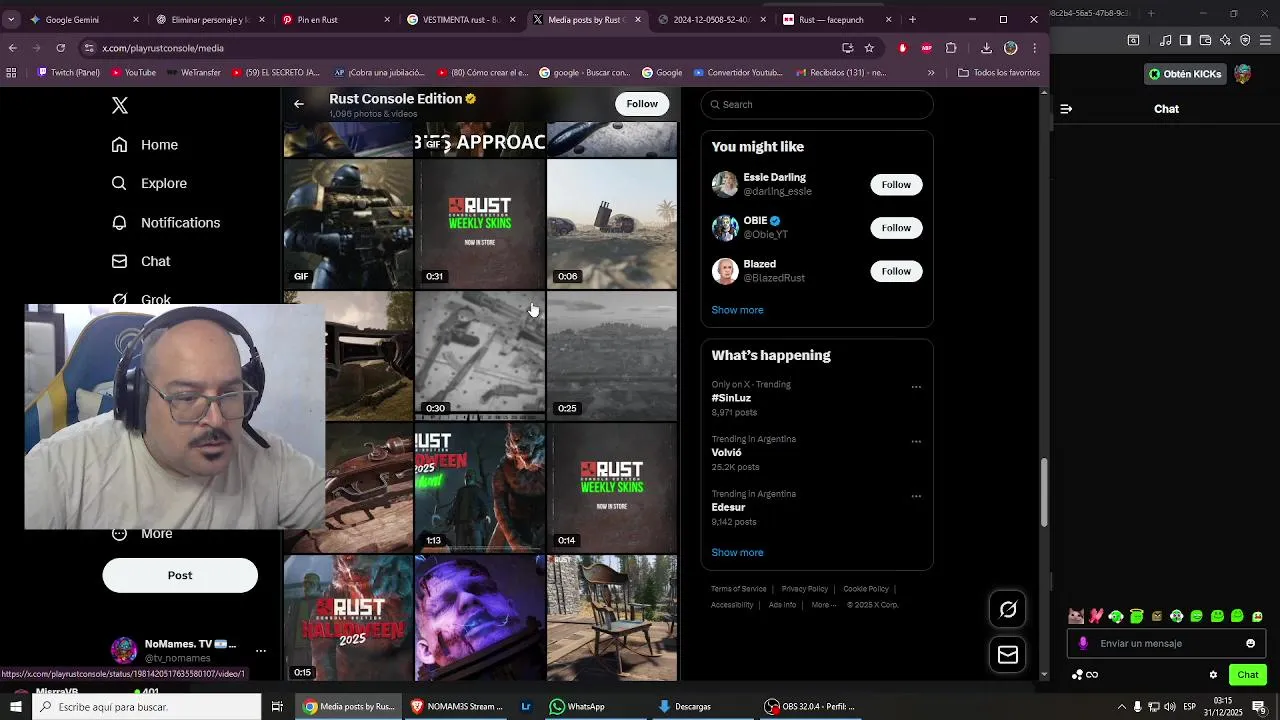Open the Chrome apps grid shortcut
Screen dimensions: 1280x720
(x=11, y=73)
